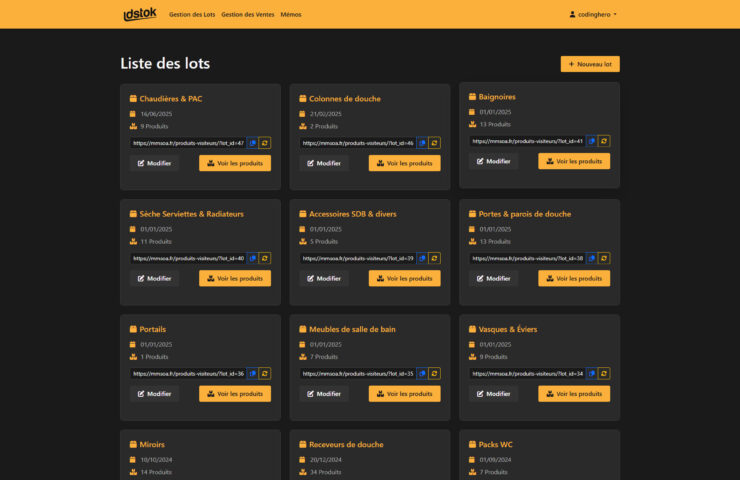This screenshot has width=740, height=480.
Task: Click the Miroirs lot title
Action: [x=152, y=445]
